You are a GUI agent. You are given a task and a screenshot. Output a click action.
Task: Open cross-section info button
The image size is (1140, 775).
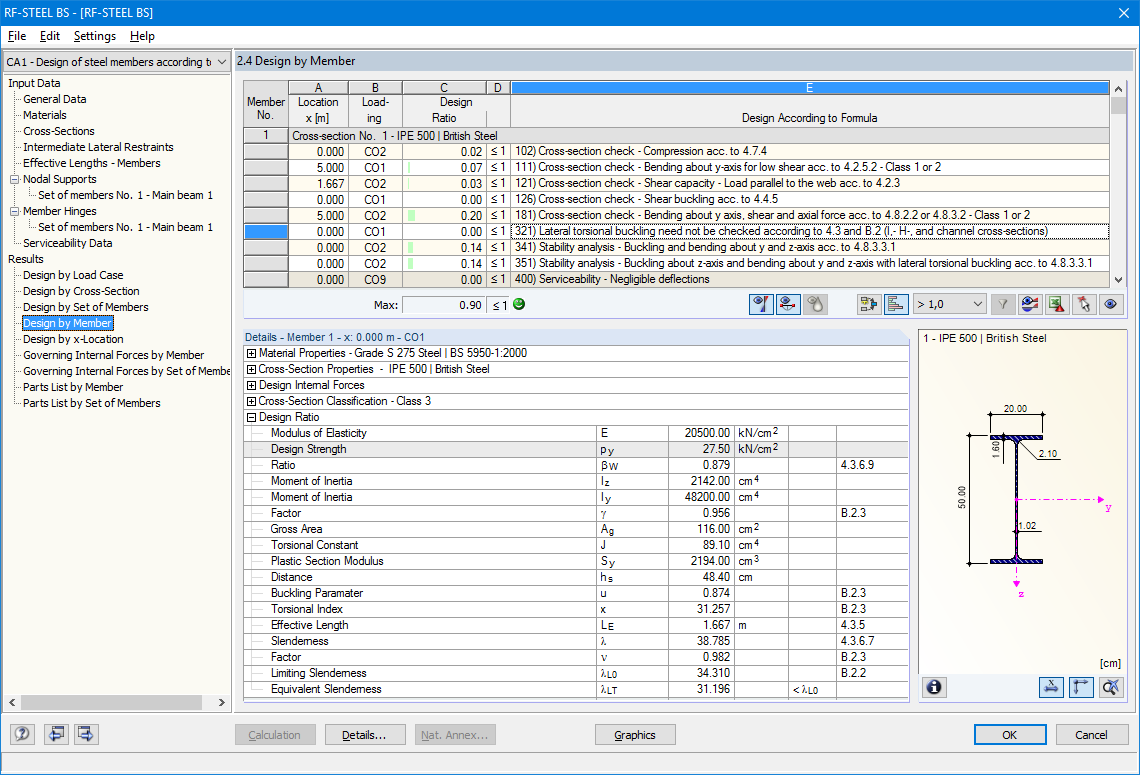[935, 687]
